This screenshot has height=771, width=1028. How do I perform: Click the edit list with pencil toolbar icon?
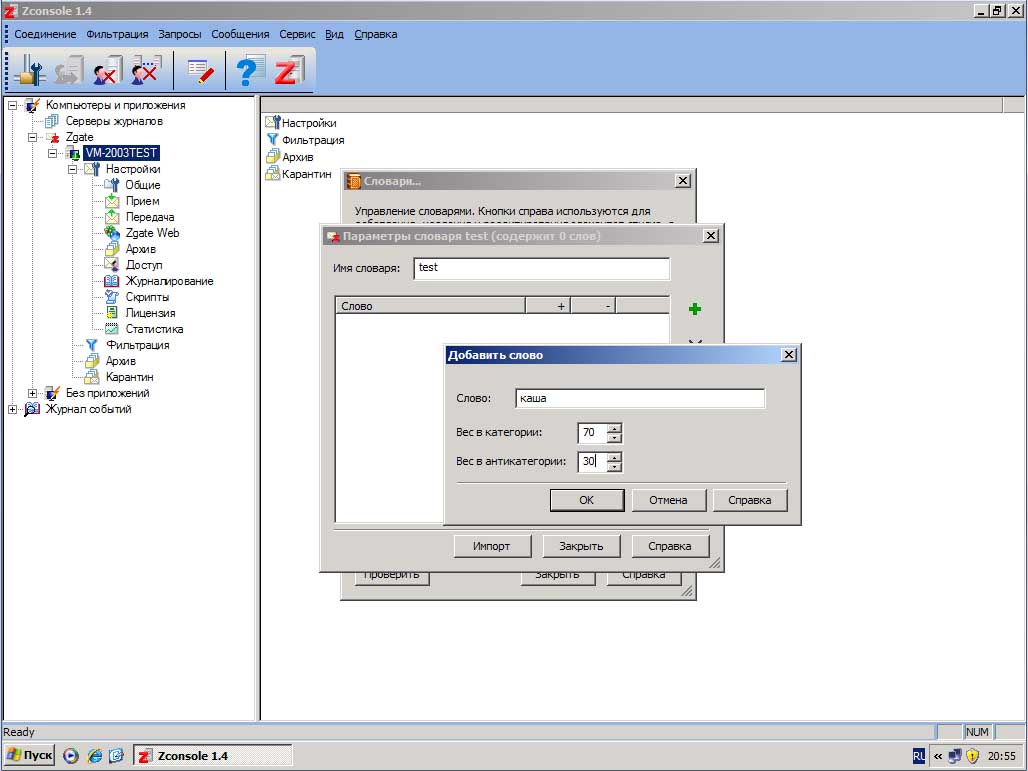coord(201,70)
